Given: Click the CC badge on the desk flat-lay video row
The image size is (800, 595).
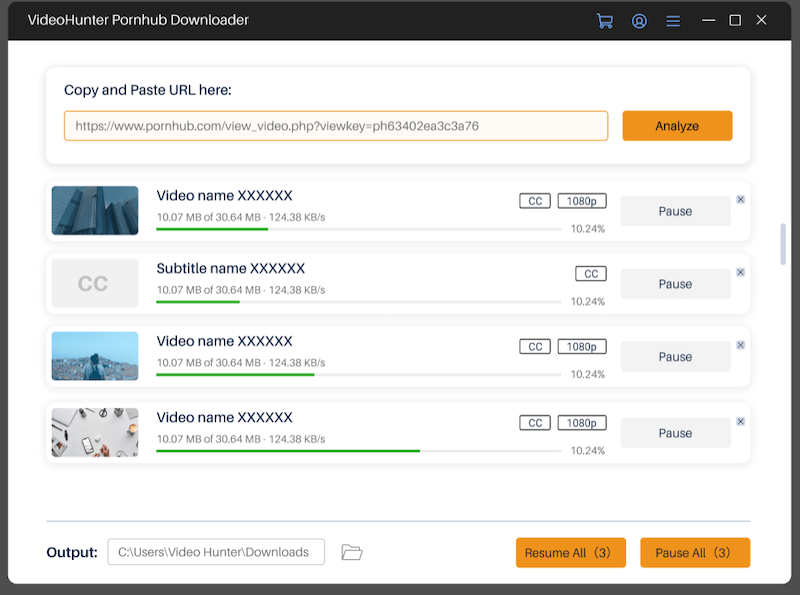Looking at the screenshot, I should 535,423.
